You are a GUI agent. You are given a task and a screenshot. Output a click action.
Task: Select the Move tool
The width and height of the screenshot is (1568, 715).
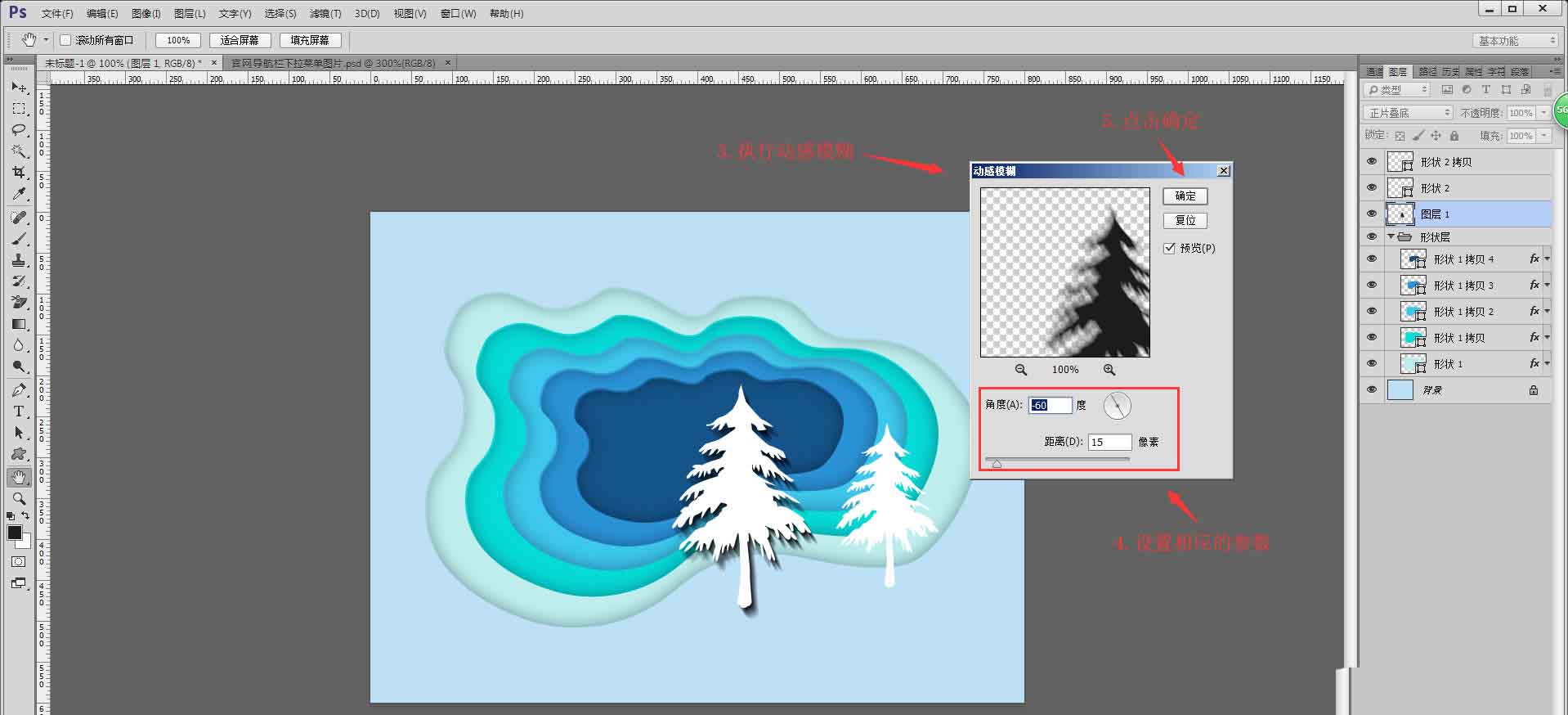tap(19, 87)
